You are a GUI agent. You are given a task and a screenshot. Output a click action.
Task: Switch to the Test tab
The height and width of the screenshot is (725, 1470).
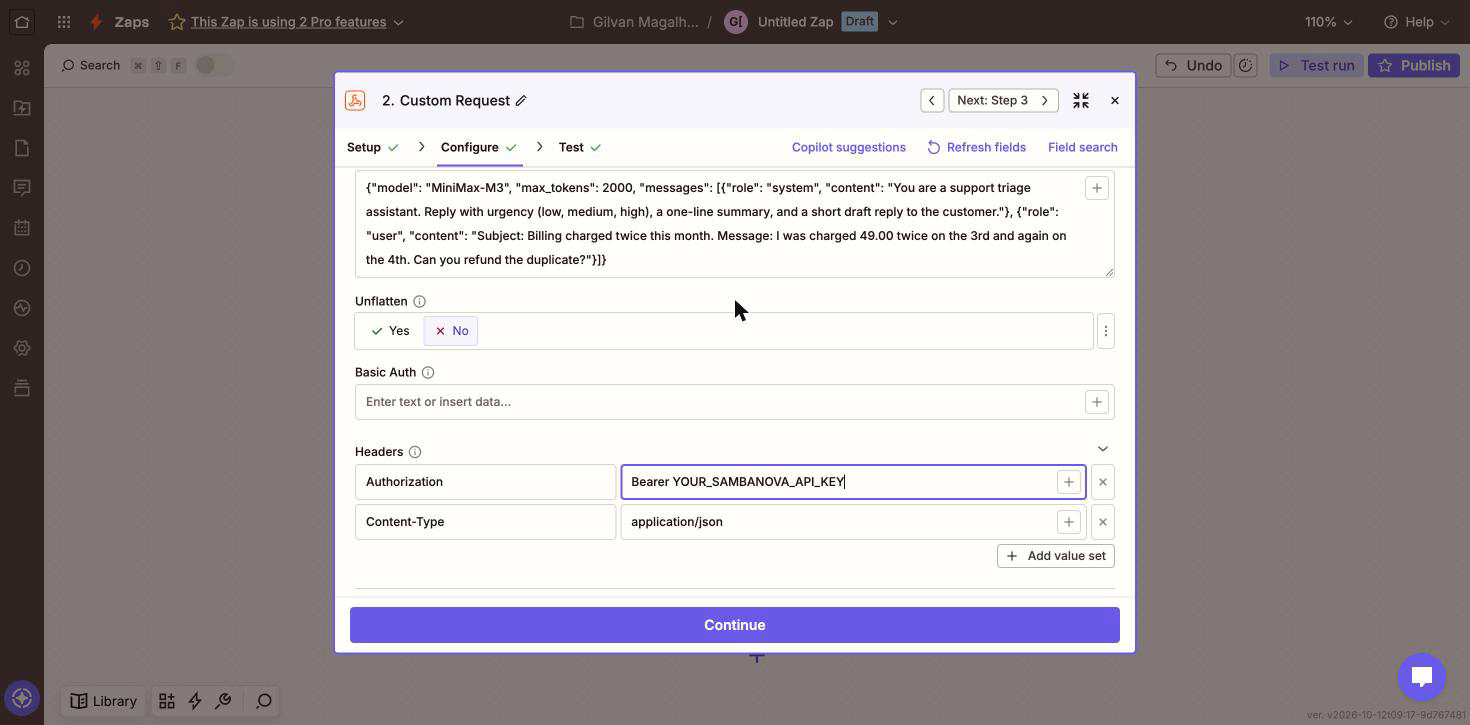580,147
